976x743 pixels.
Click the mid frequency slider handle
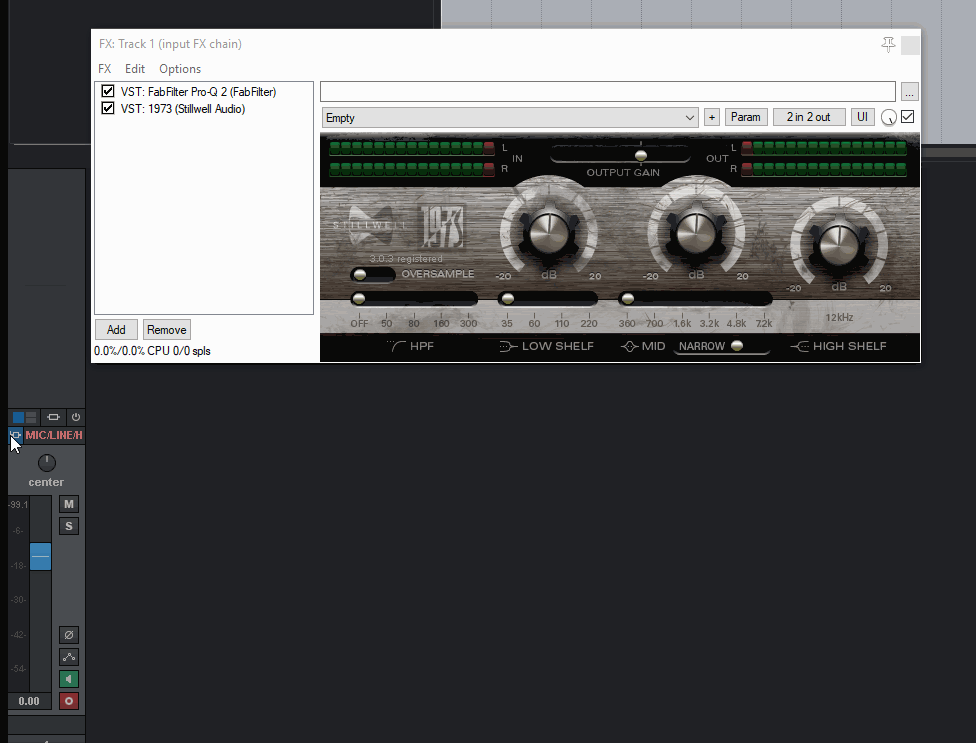click(628, 299)
